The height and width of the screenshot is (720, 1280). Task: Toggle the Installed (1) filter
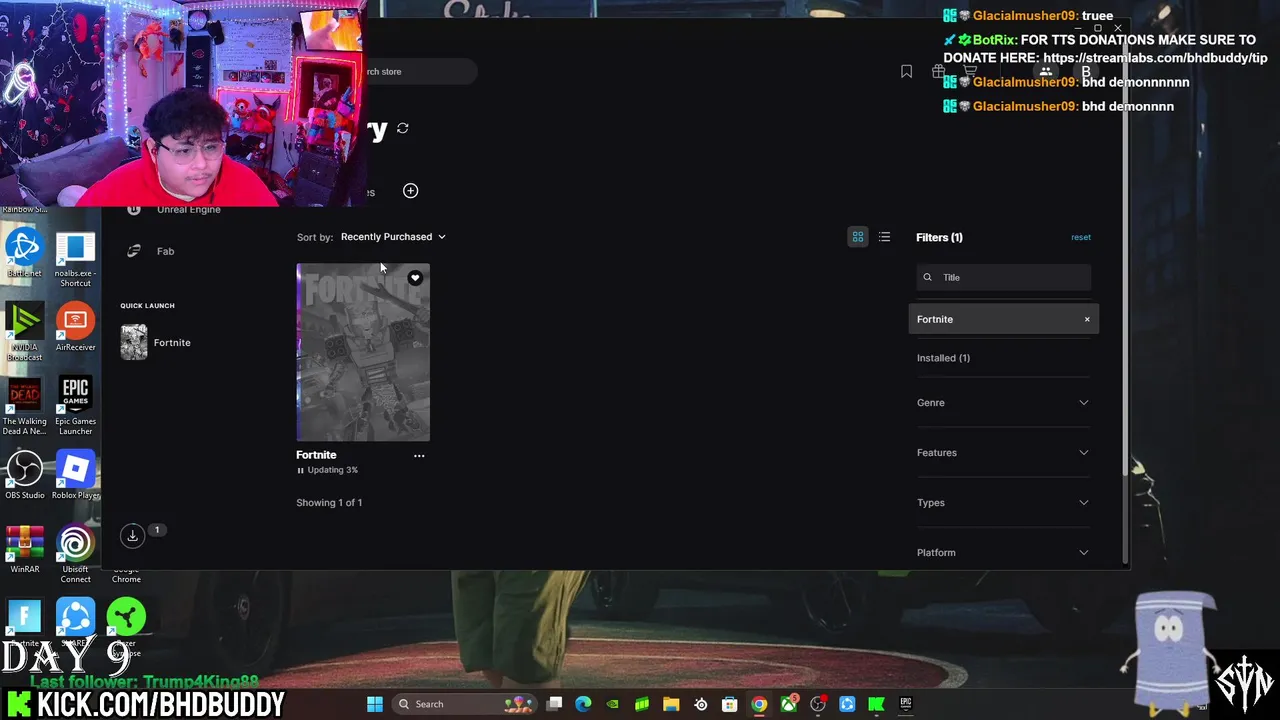943,358
